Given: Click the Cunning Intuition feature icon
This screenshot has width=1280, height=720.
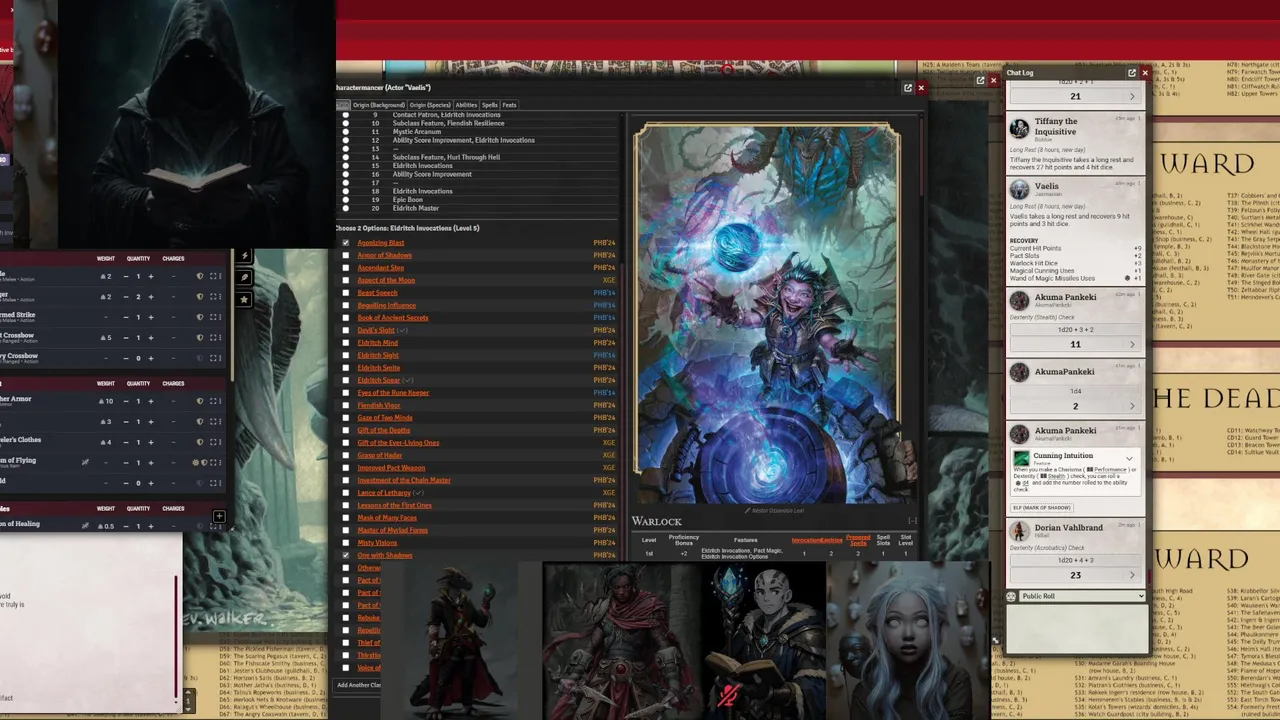Looking at the screenshot, I should pos(1021,459).
